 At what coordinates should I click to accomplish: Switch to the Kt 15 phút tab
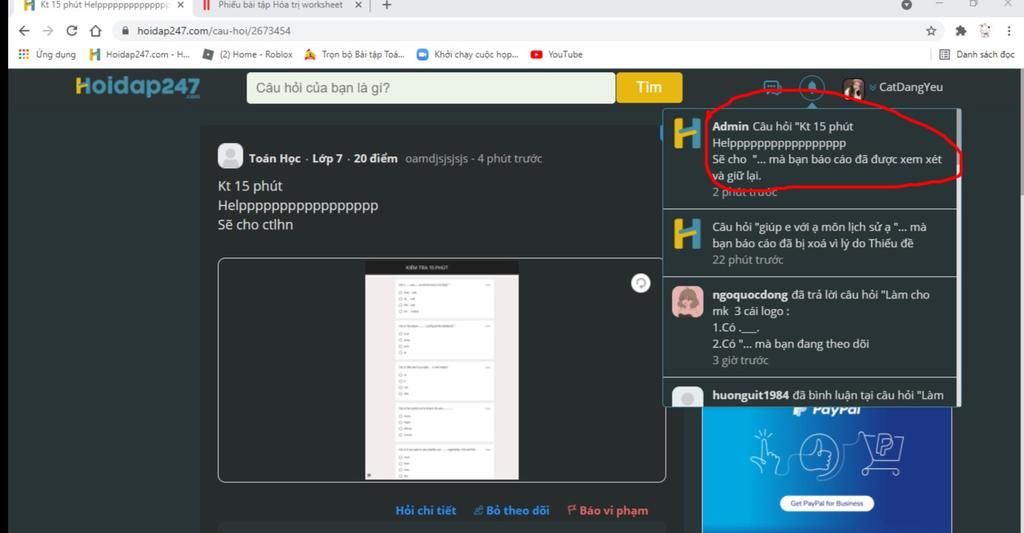98,5
